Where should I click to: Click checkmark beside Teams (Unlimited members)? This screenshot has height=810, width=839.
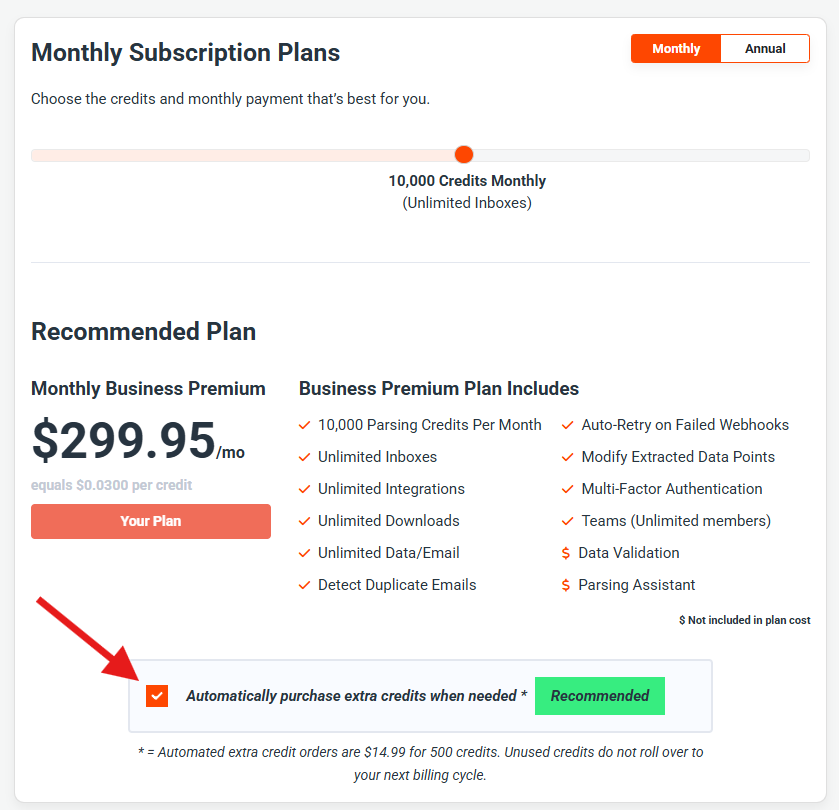point(568,521)
